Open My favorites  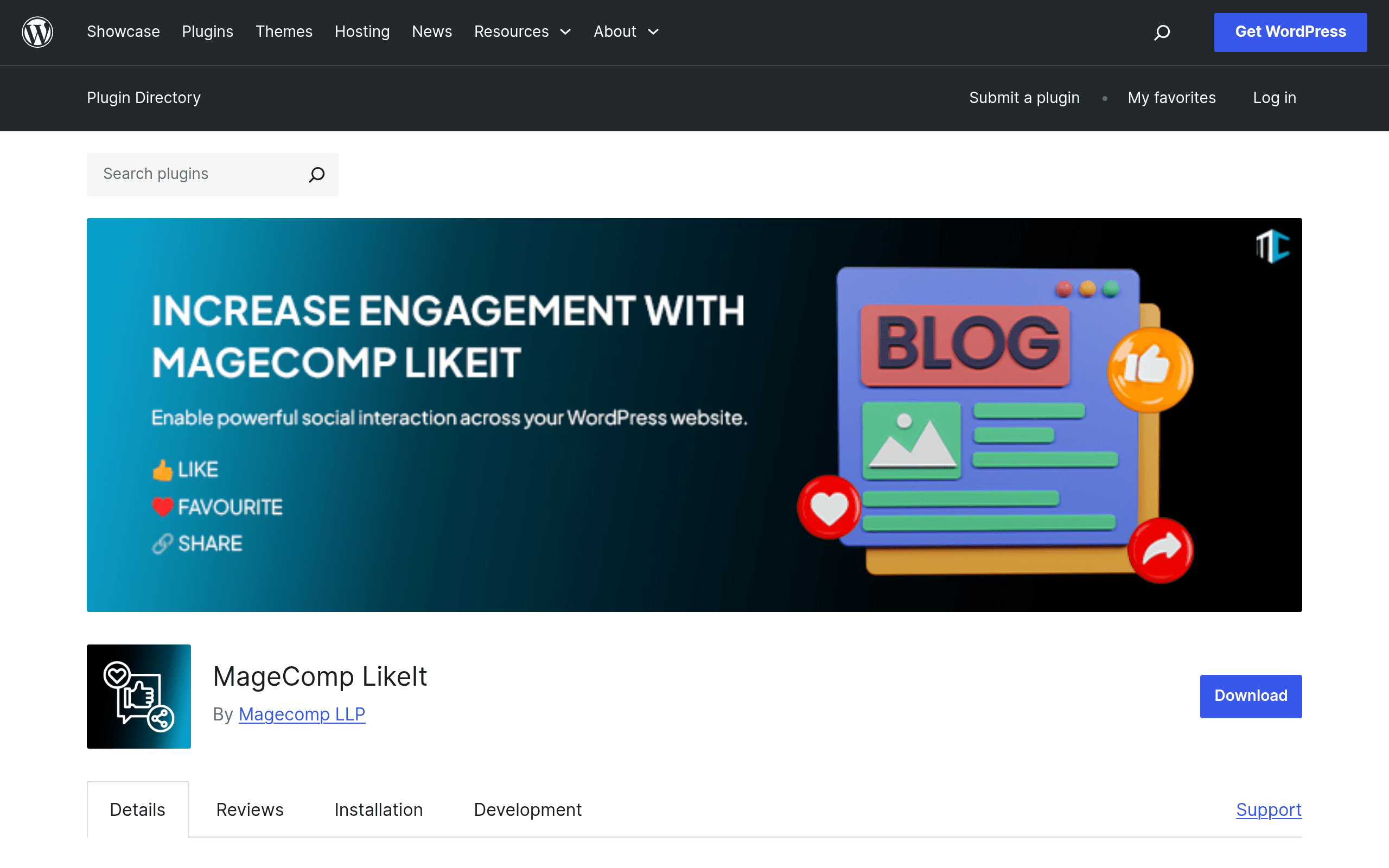[1171, 98]
